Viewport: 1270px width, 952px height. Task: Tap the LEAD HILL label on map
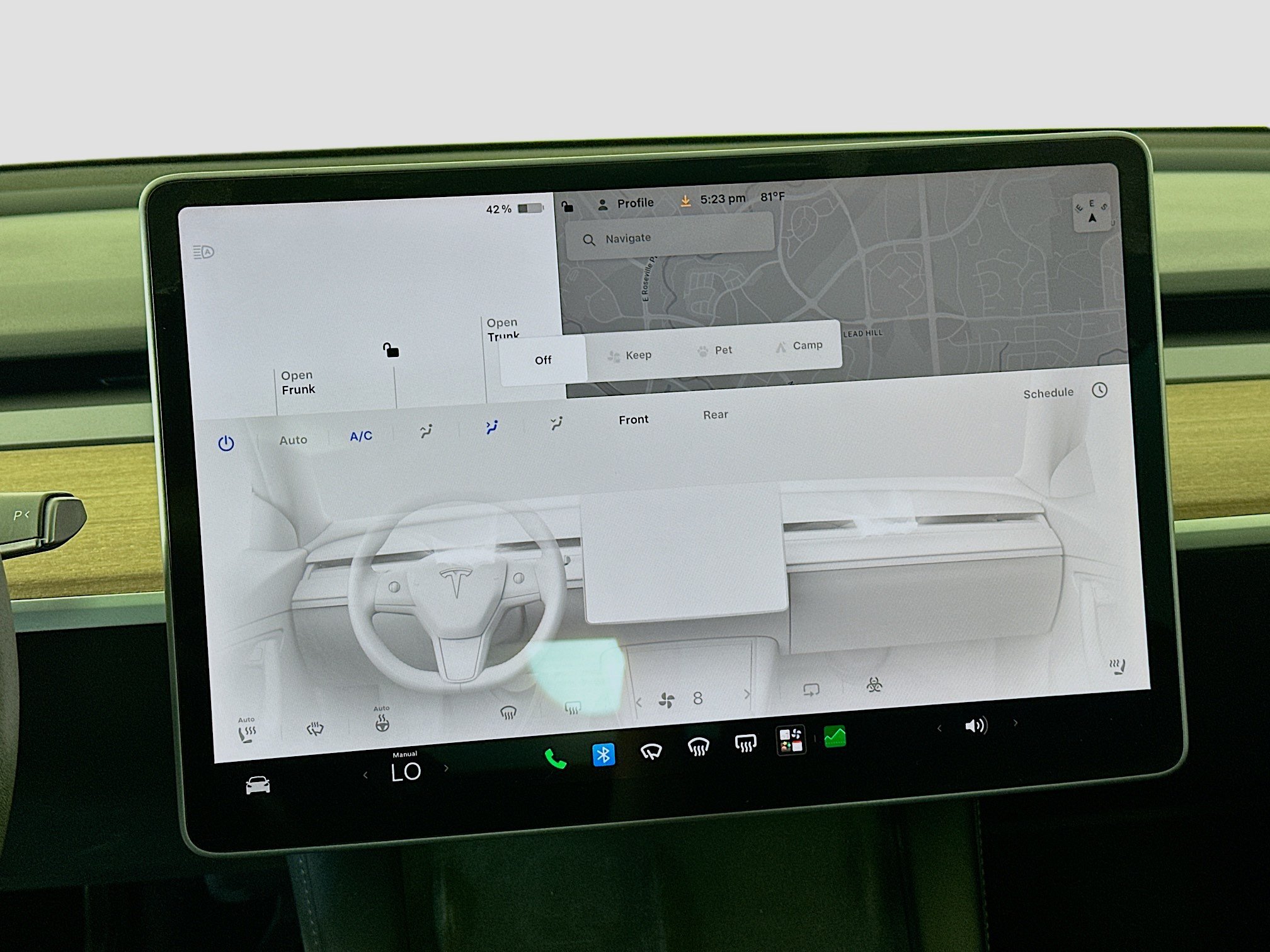(863, 333)
